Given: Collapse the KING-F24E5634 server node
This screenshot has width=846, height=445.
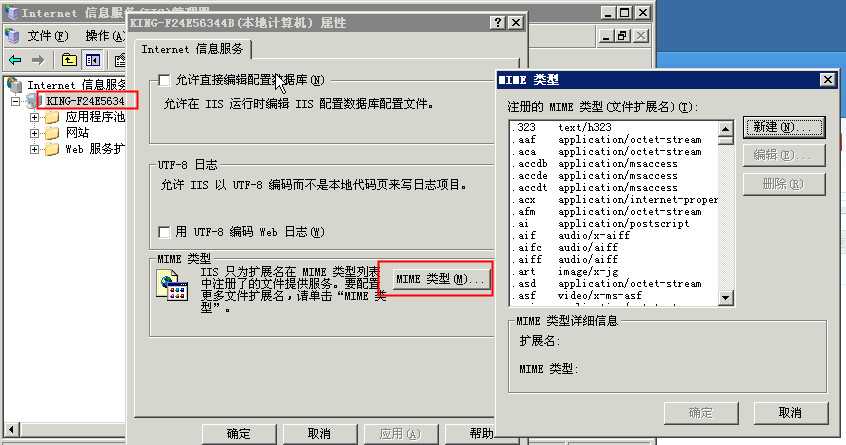Looking at the screenshot, I should click(16, 101).
